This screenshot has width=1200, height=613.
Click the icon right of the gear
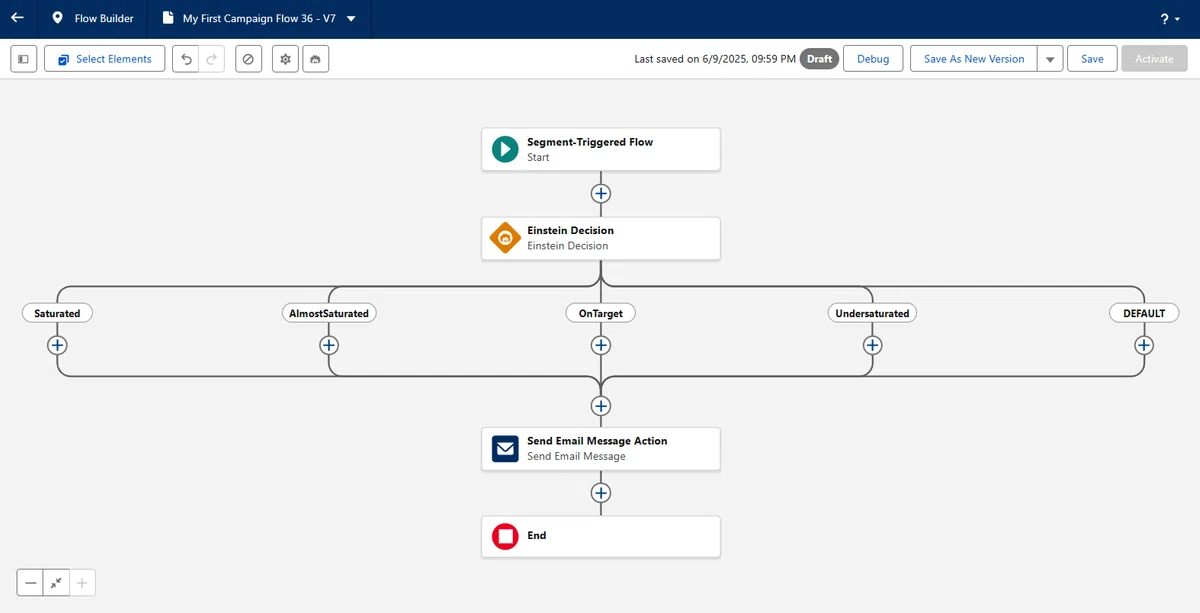[315, 59]
